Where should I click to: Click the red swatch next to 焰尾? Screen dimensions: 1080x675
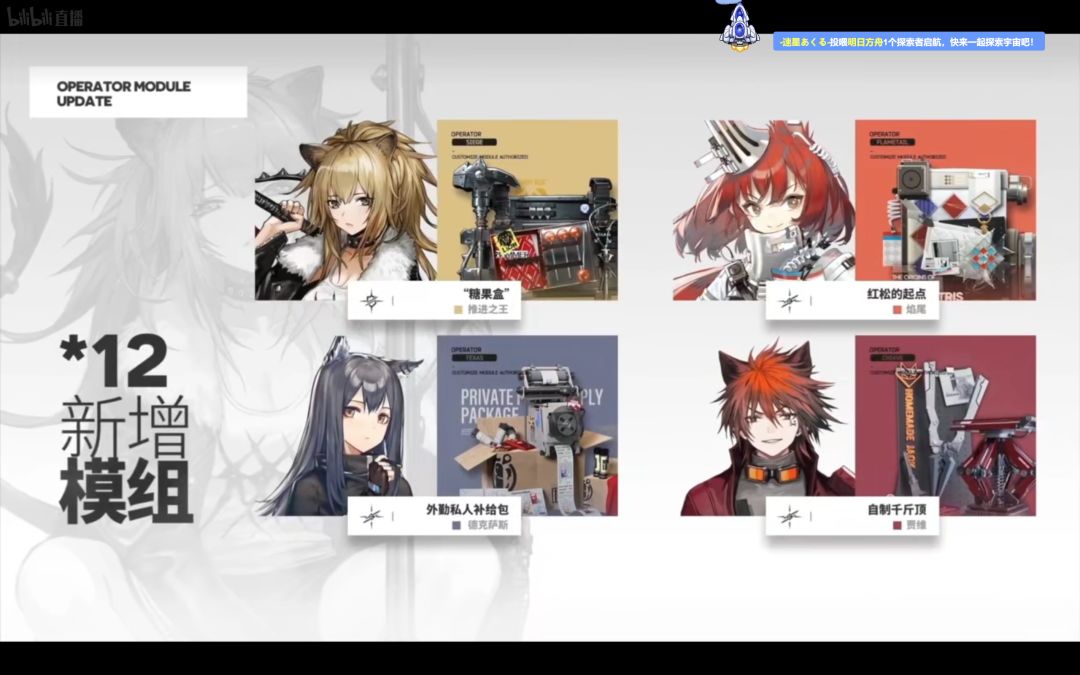click(897, 310)
